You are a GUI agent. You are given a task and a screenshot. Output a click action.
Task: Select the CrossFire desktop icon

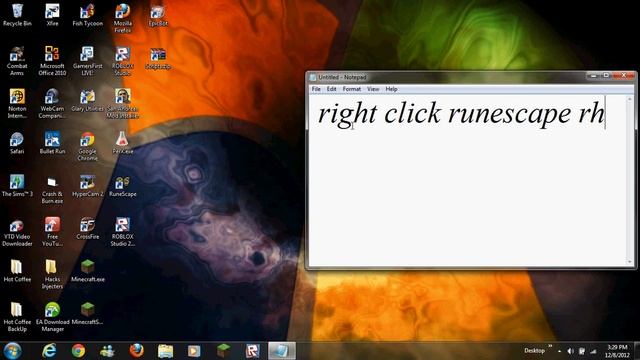[87, 228]
